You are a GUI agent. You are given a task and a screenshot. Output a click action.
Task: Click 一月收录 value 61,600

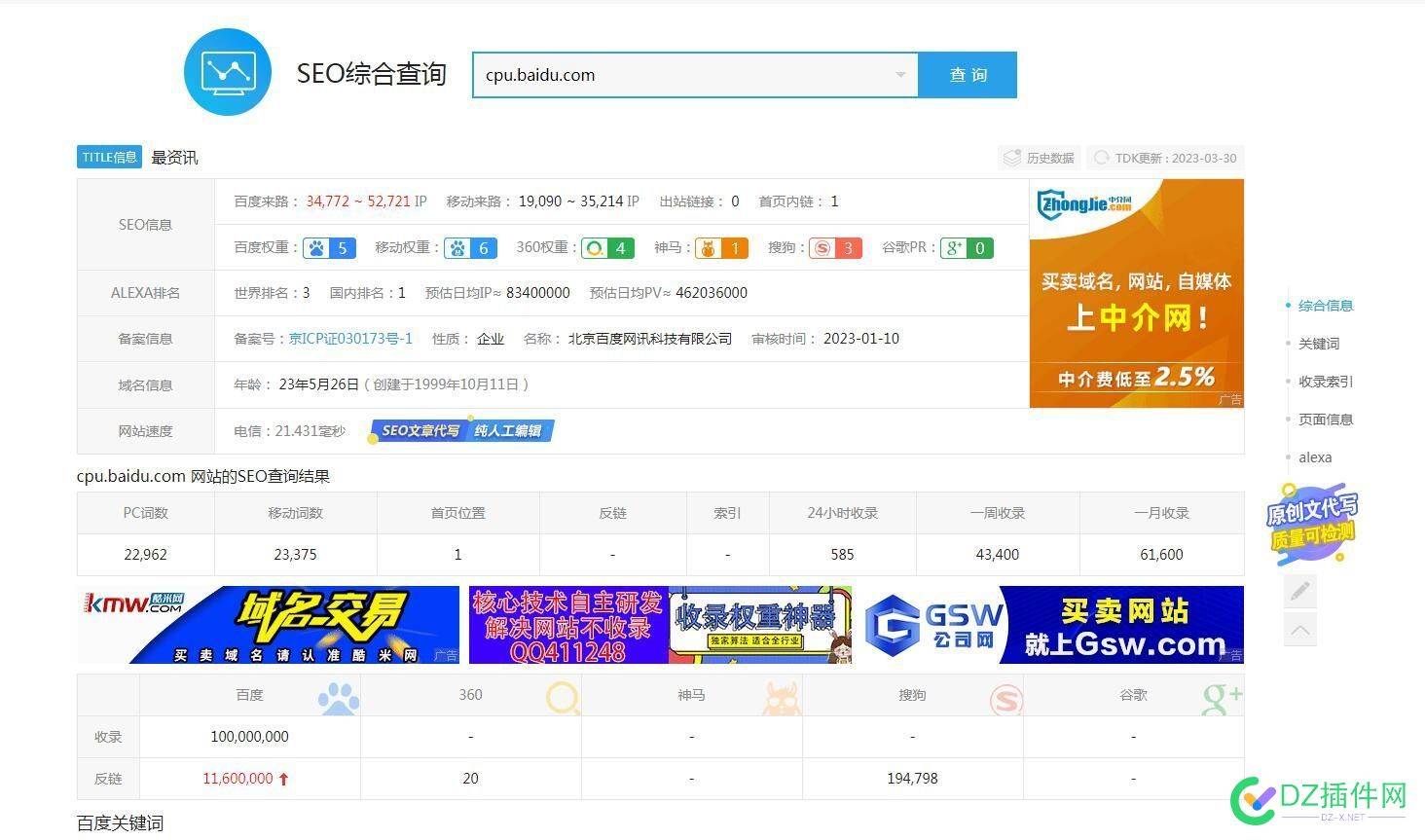click(1161, 555)
